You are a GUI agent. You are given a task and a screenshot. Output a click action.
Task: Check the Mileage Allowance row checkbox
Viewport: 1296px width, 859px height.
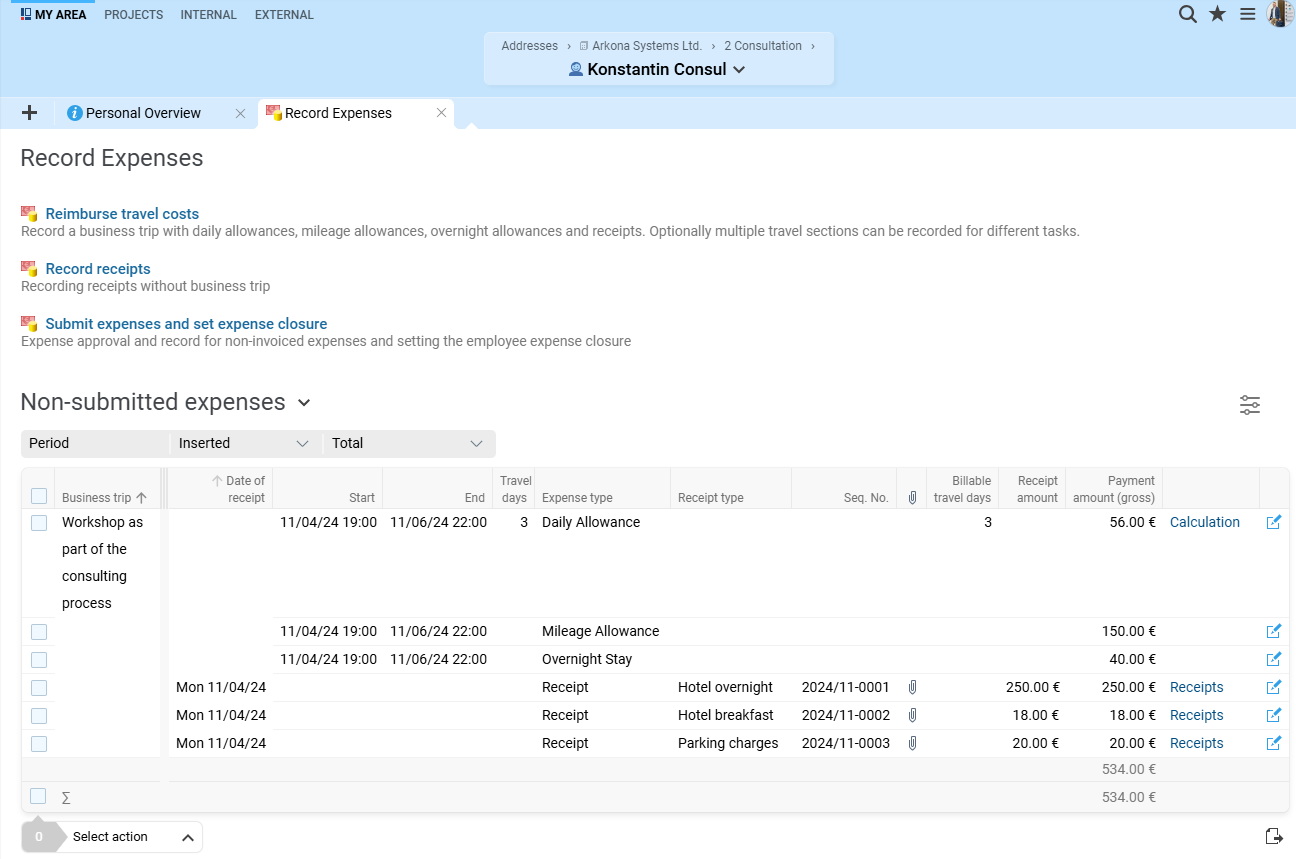point(39,632)
